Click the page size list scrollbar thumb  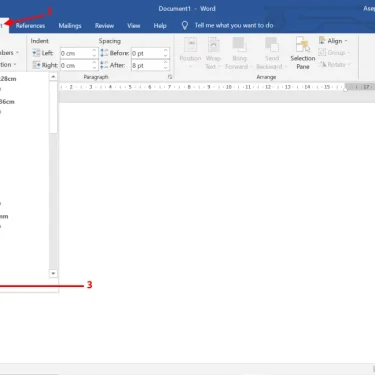click(x=53, y=107)
